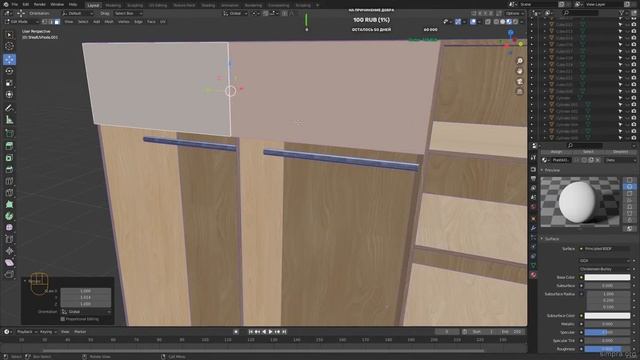Select the Rotate tool
640x360 pixels.
pos(9,71)
